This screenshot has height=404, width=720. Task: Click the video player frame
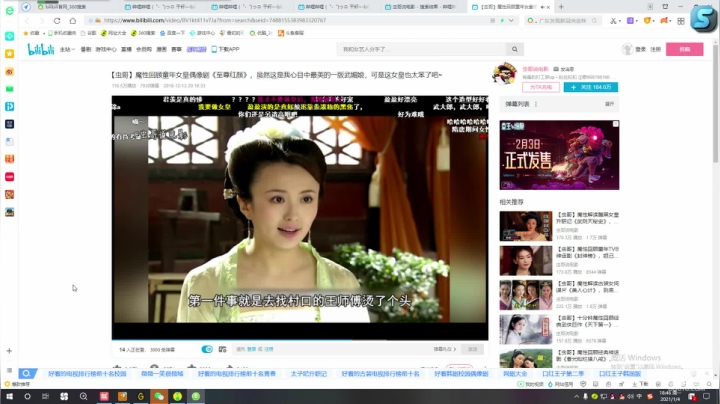[x=300, y=217]
